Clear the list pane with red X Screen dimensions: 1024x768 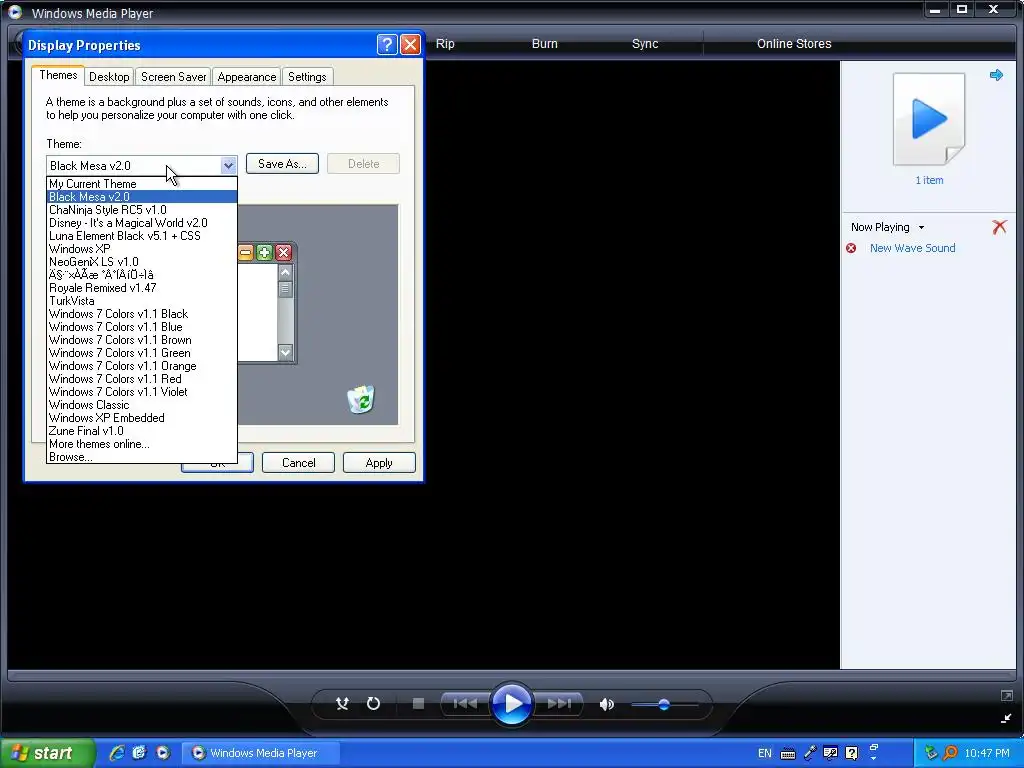(999, 227)
